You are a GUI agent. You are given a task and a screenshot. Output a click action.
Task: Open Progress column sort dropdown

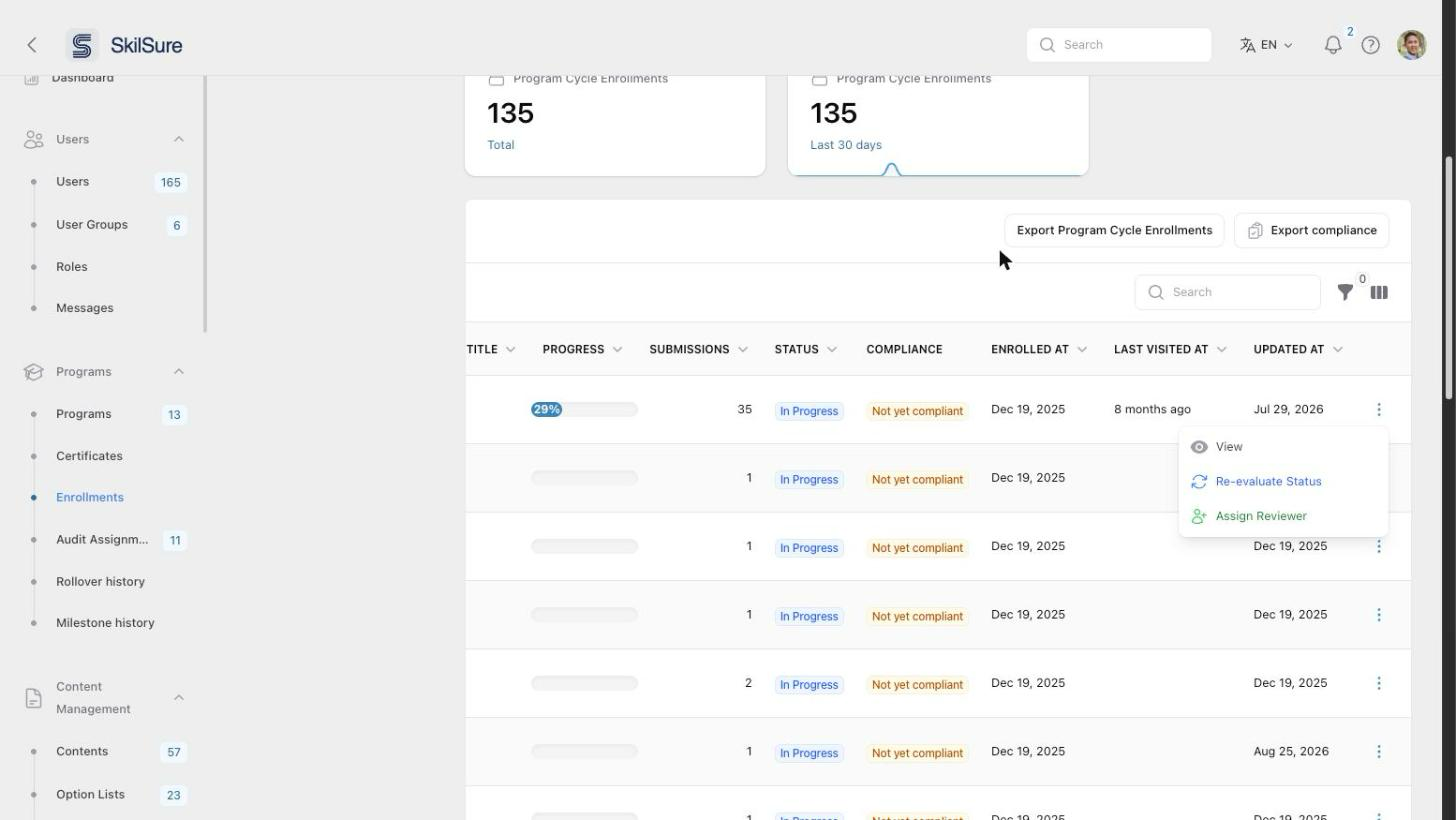[617, 350]
